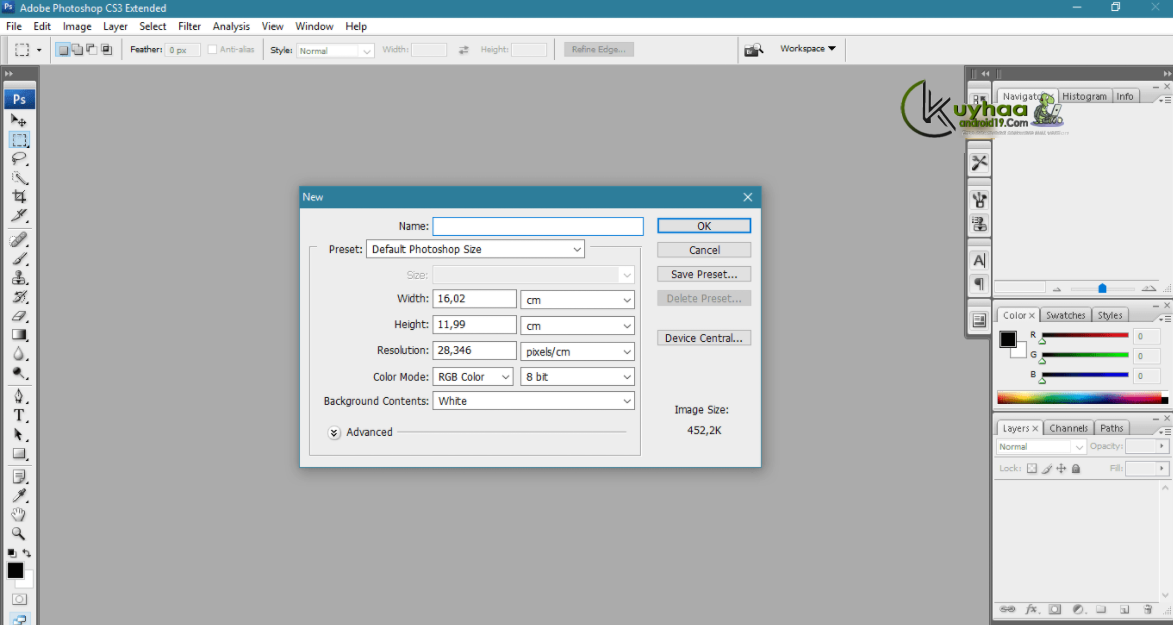The image size is (1173, 625).
Task: Select the Pen tool
Action: tap(19, 396)
